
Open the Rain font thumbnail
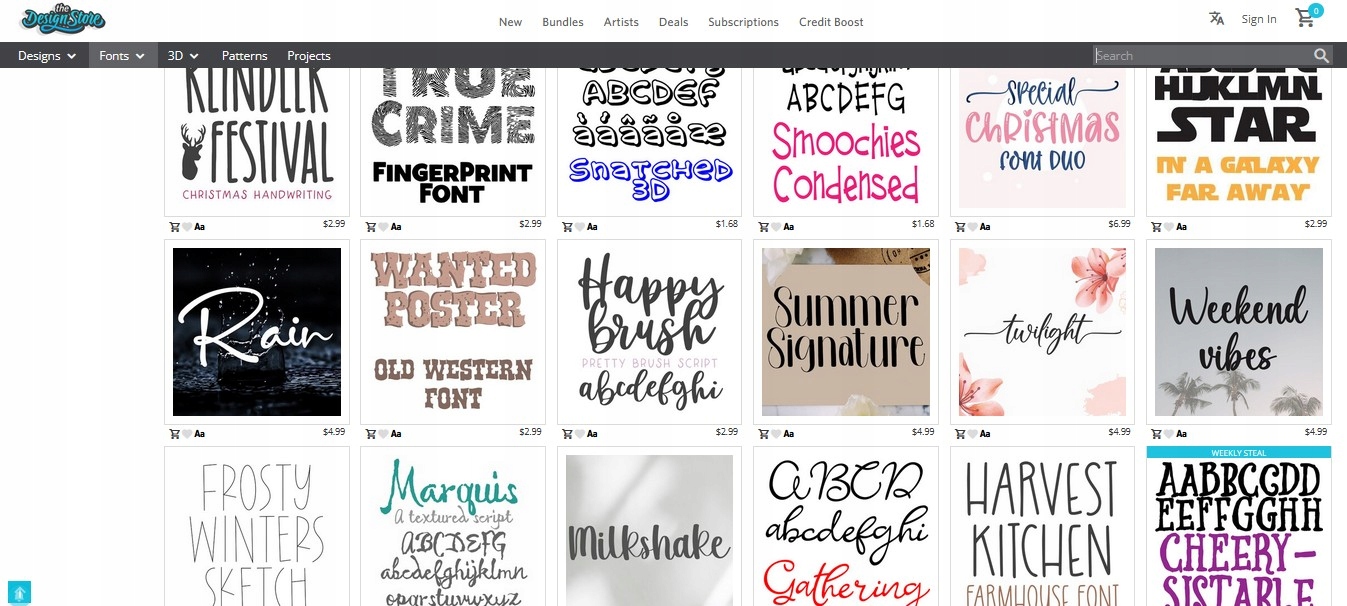[x=257, y=332]
